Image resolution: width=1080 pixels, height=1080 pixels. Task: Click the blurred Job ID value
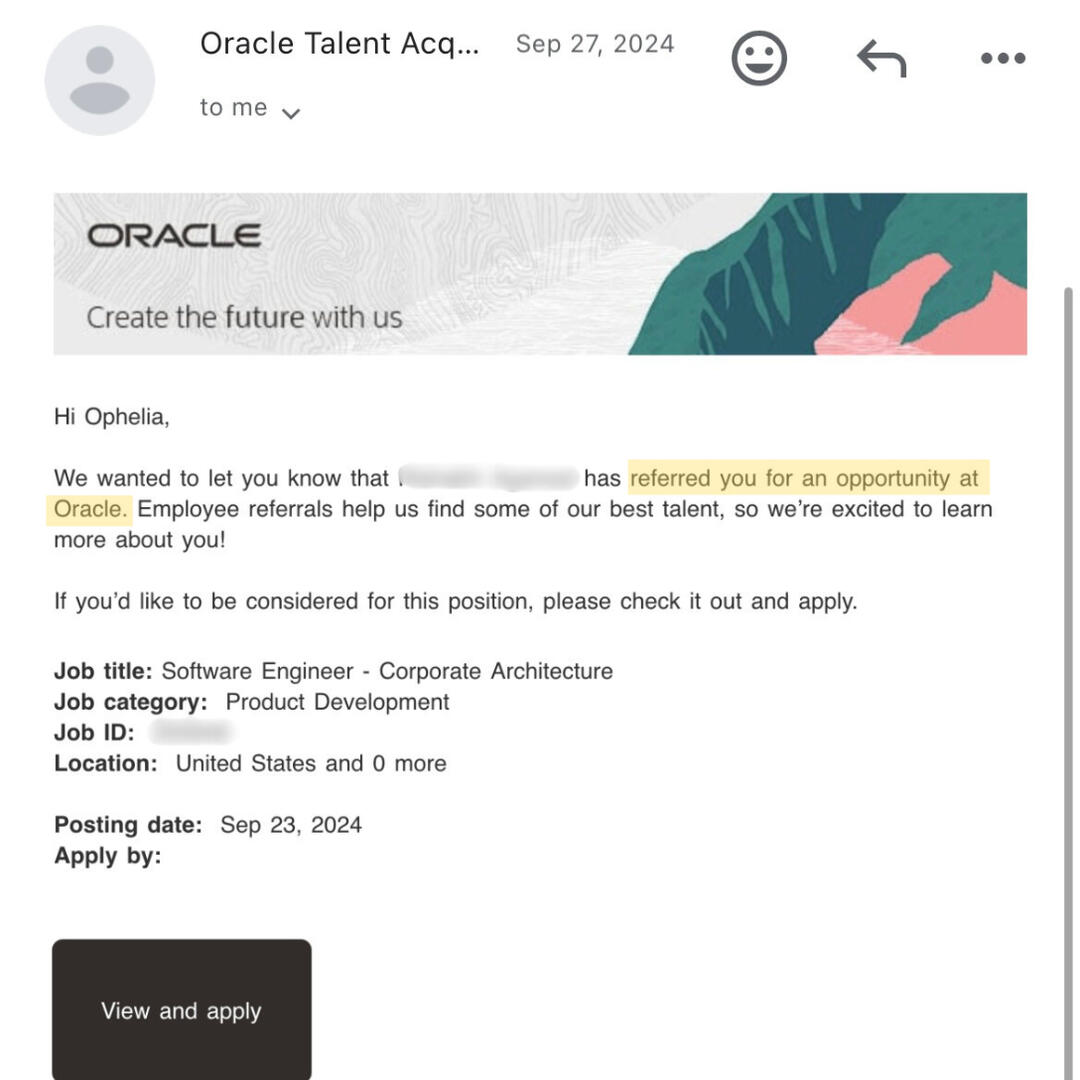pyautogui.click(x=190, y=733)
